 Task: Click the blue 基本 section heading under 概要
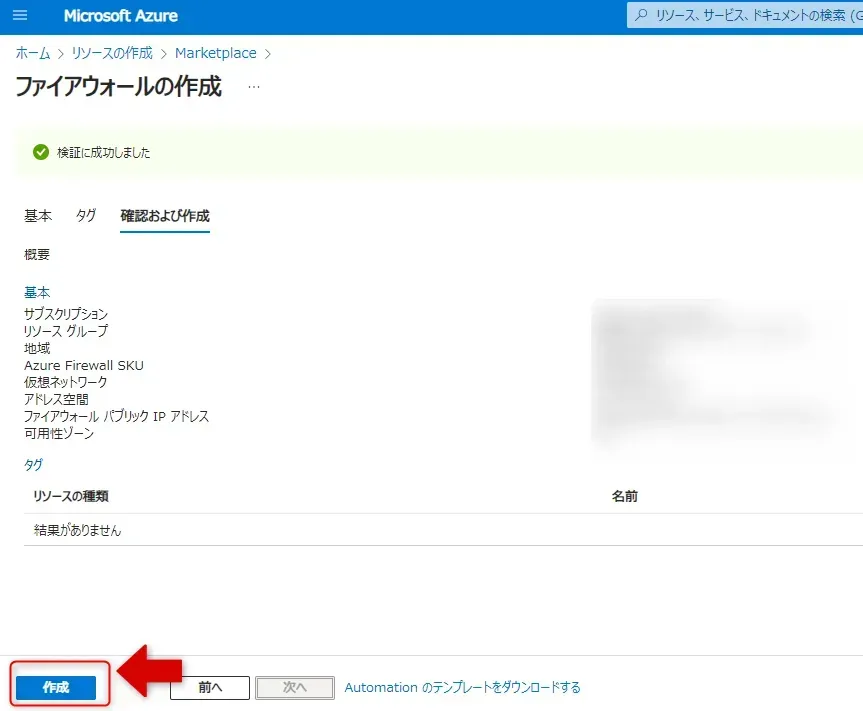pyautogui.click(x=37, y=293)
